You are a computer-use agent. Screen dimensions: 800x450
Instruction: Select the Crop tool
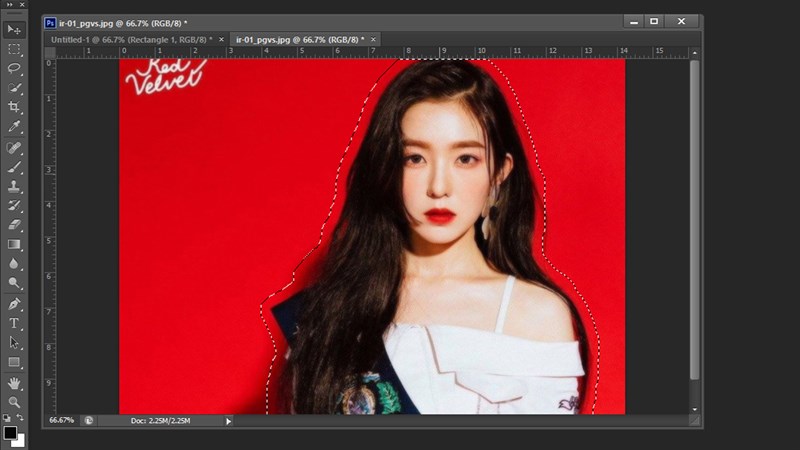[x=14, y=107]
